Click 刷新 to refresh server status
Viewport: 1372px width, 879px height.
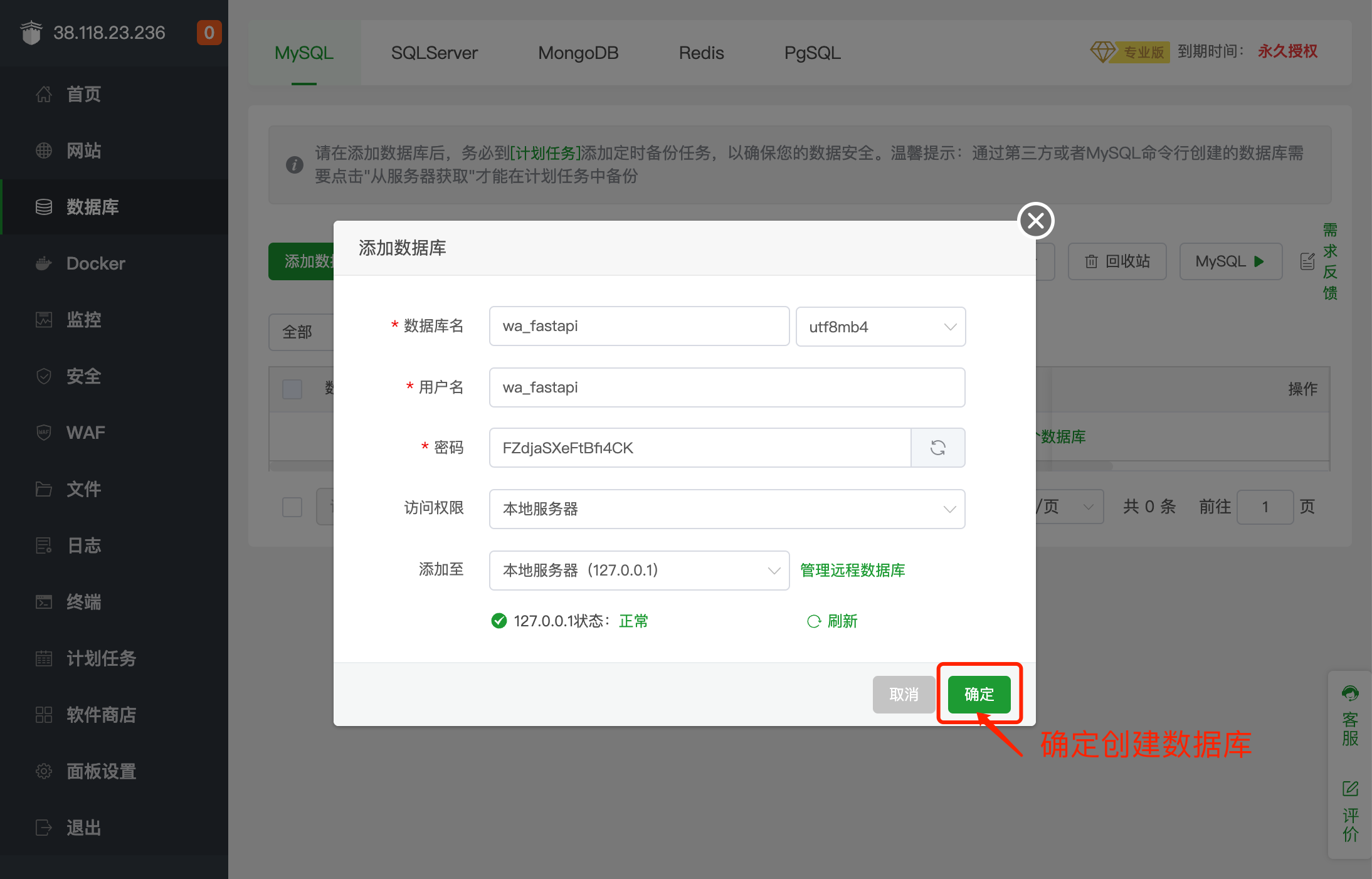[x=832, y=621]
